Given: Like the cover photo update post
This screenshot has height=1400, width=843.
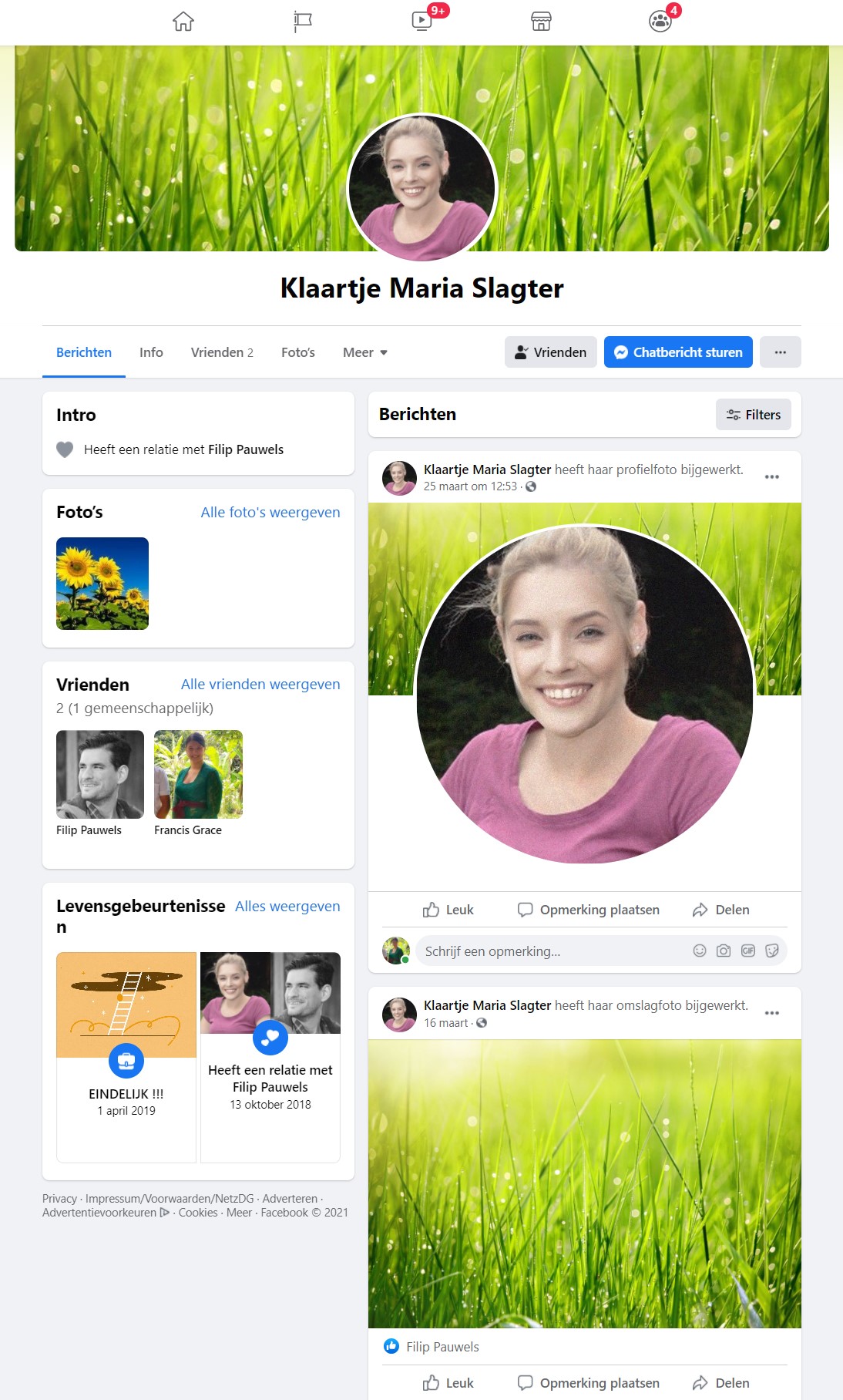Looking at the screenshot, I should (x=448, y=1383).
